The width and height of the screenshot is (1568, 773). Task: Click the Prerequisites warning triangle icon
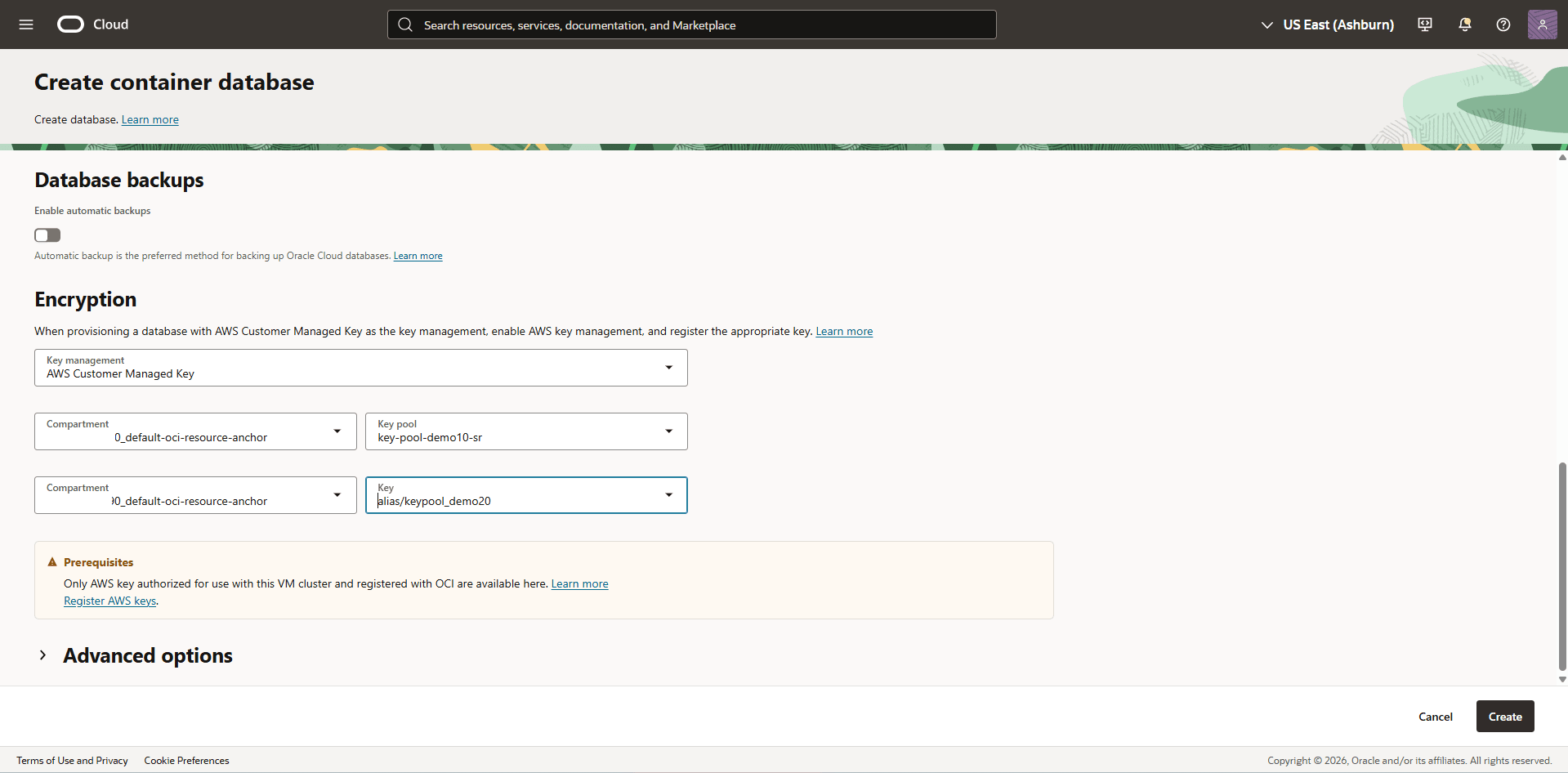tap(52, 562)
